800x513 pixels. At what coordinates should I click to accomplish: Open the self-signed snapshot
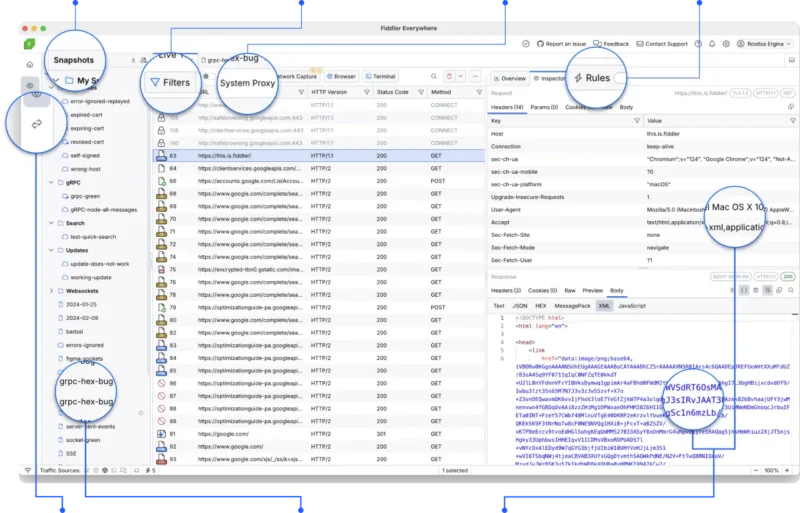[x=81, y=155]
